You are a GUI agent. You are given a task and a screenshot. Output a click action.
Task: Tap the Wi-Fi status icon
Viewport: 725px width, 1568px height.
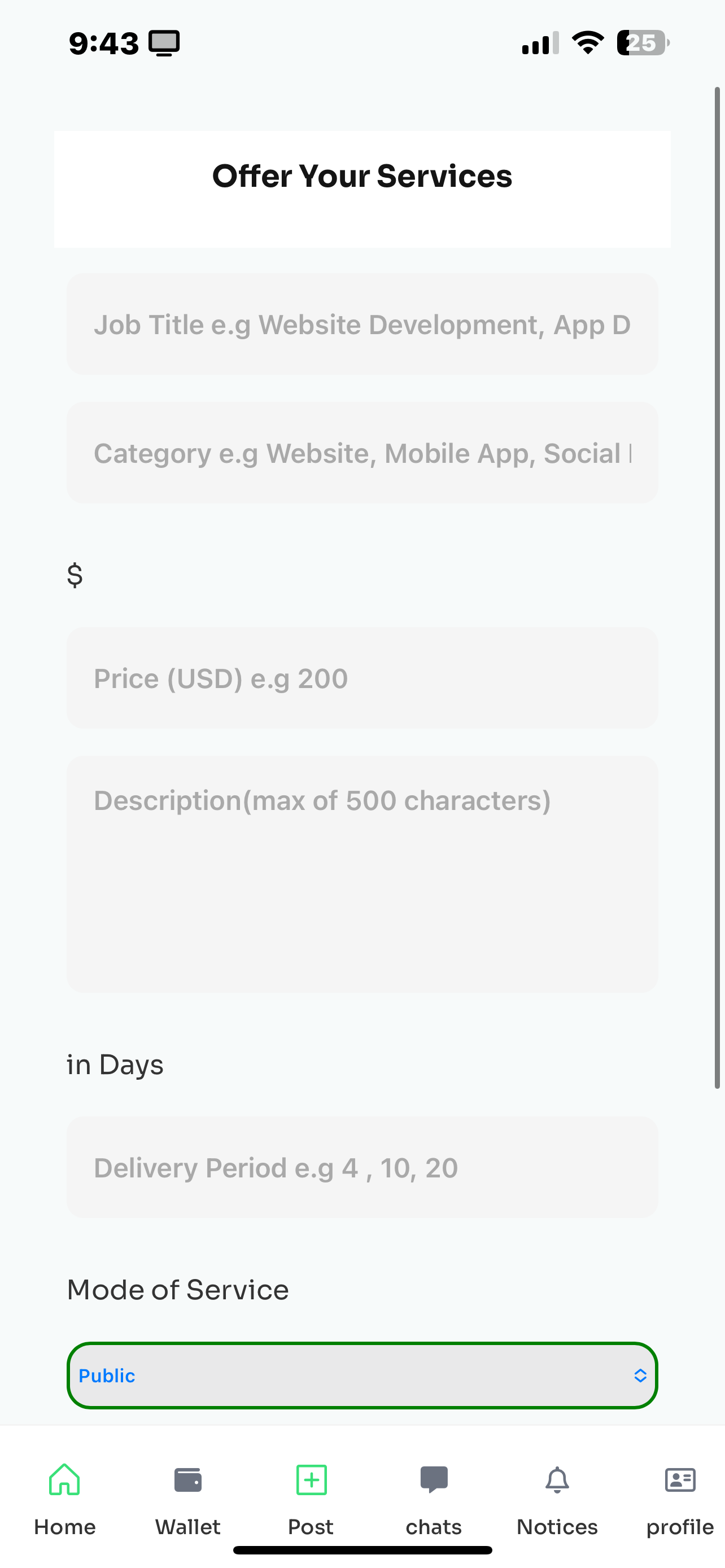pos(587,43)
